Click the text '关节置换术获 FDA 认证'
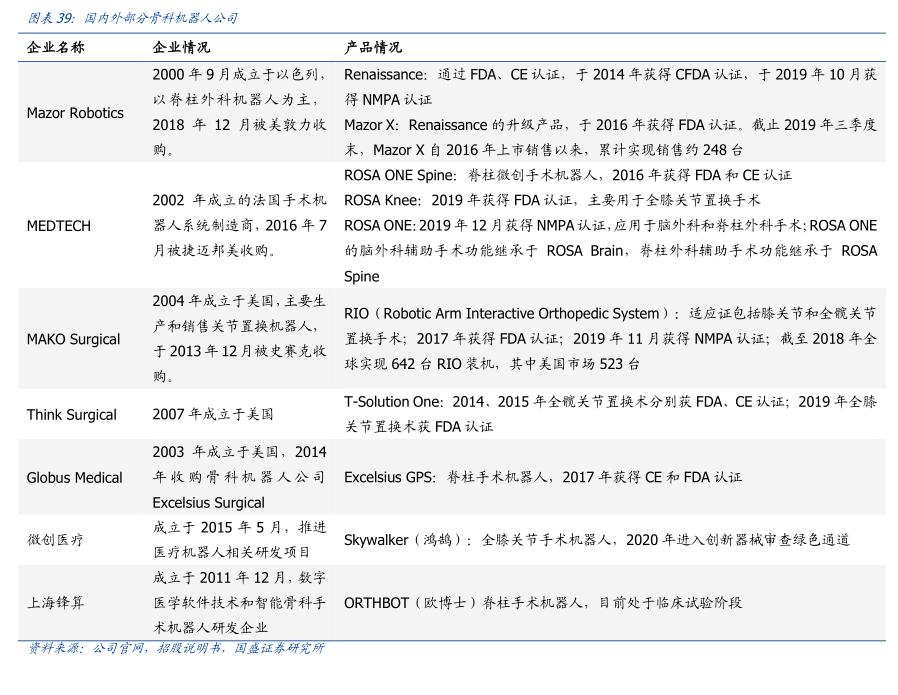The height and width of the screenshot is (695, 898). (419, 427)
